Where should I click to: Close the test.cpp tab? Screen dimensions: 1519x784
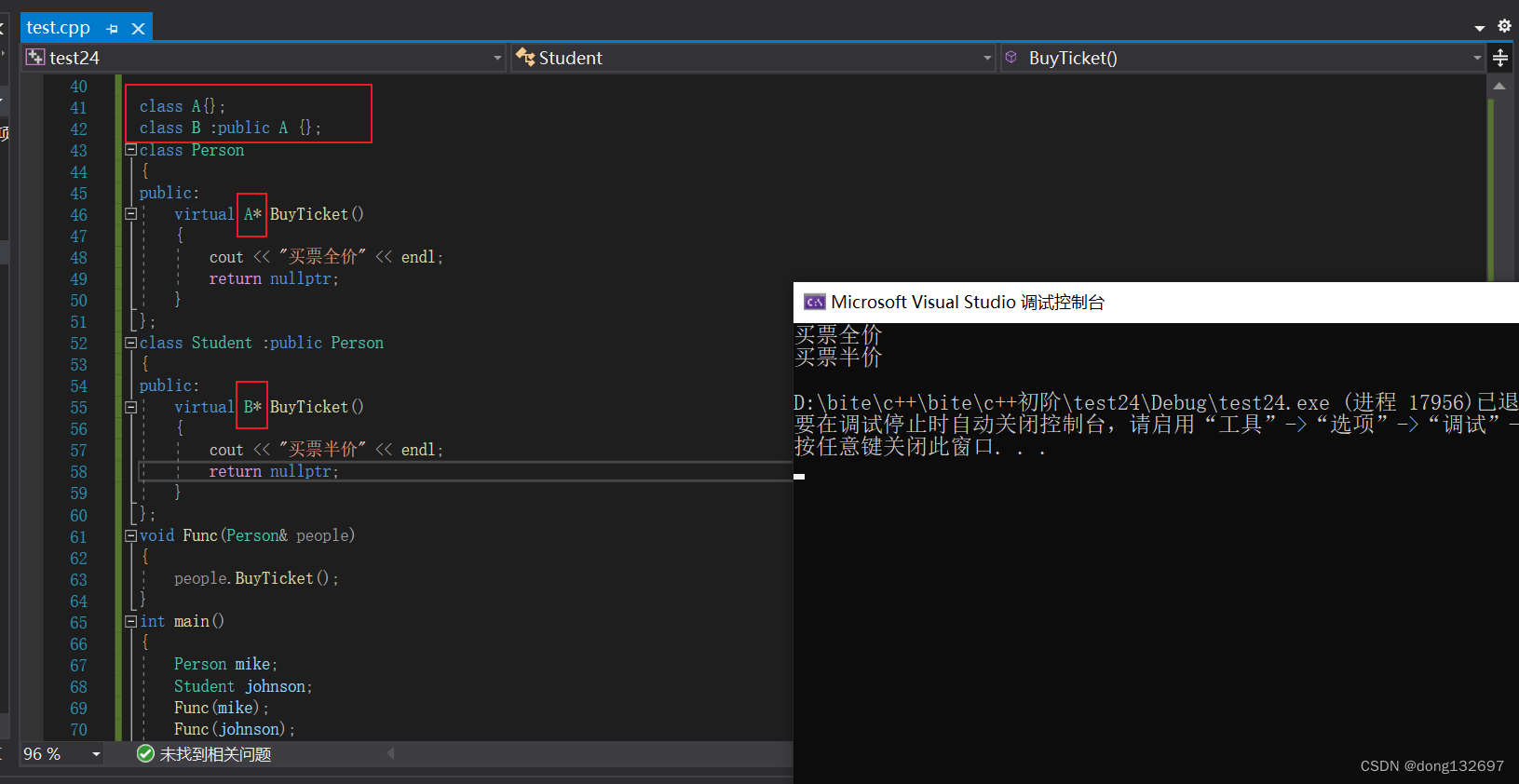[139, 29]
